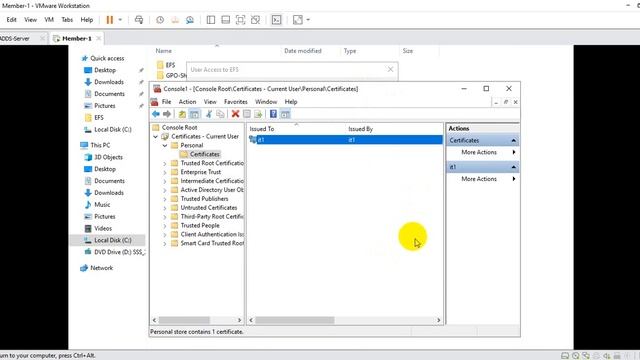Open the Tabs menu in VMware
The image size is (640, 360).
point(67,20)
